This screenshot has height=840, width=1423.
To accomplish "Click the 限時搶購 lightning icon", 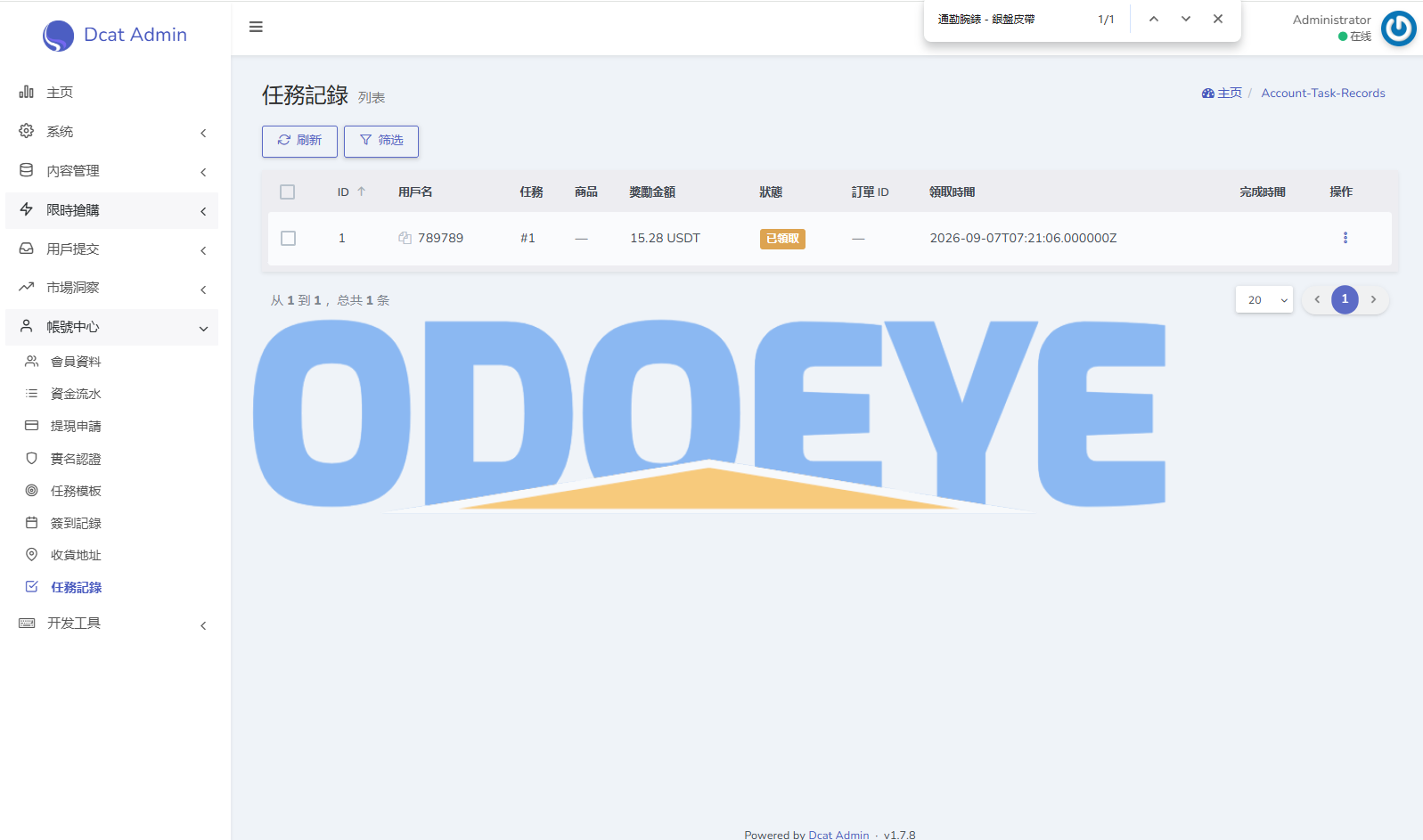I will (27, 209).
